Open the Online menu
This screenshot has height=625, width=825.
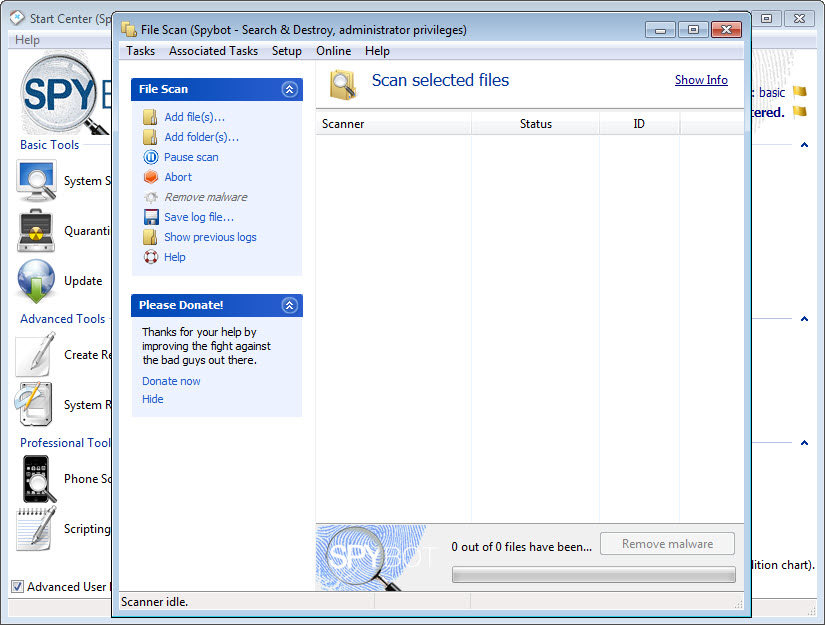(x=334, y=51)
